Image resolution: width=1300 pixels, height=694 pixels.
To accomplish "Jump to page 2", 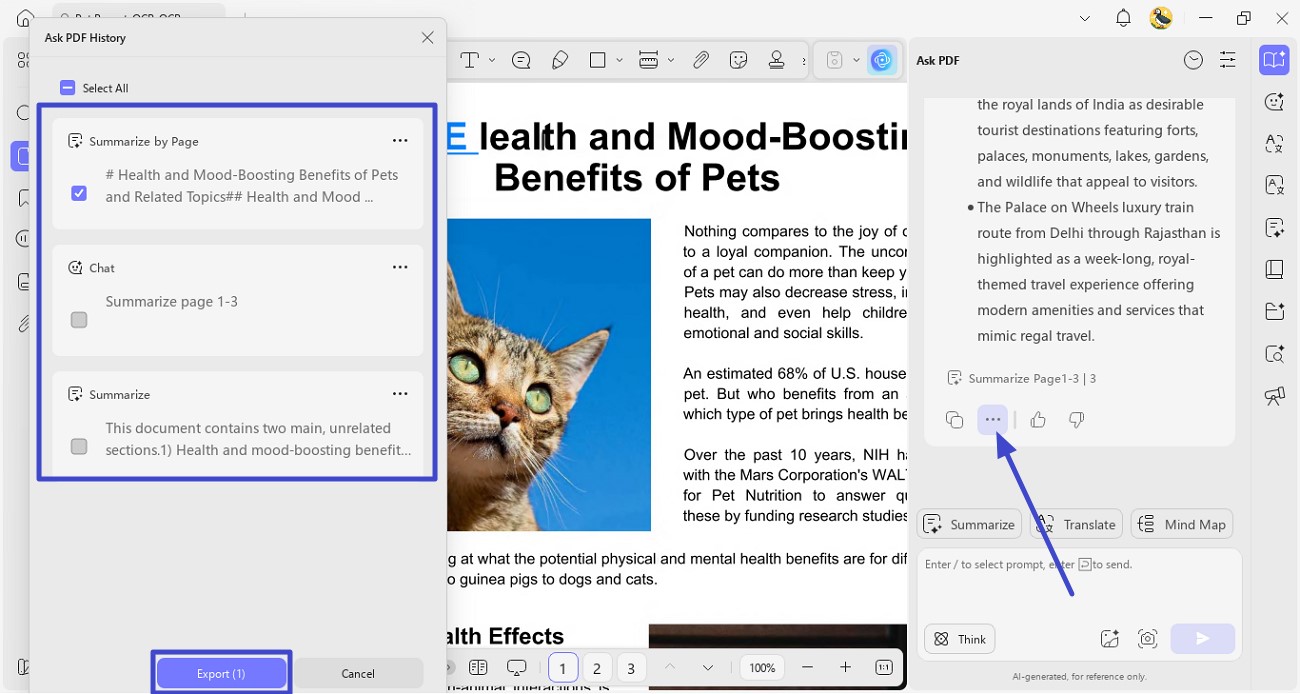I will pyautogui.click(x=597, y=668).
